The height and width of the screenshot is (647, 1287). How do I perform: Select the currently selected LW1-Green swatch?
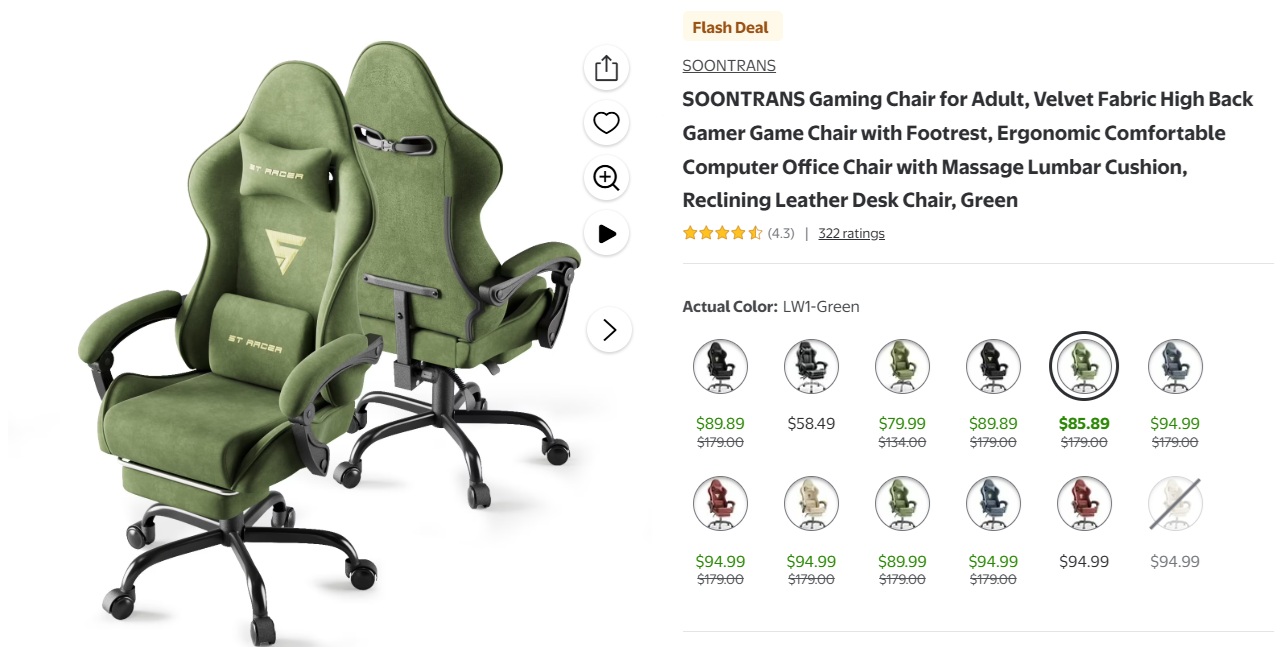(x=1084, y=366)
